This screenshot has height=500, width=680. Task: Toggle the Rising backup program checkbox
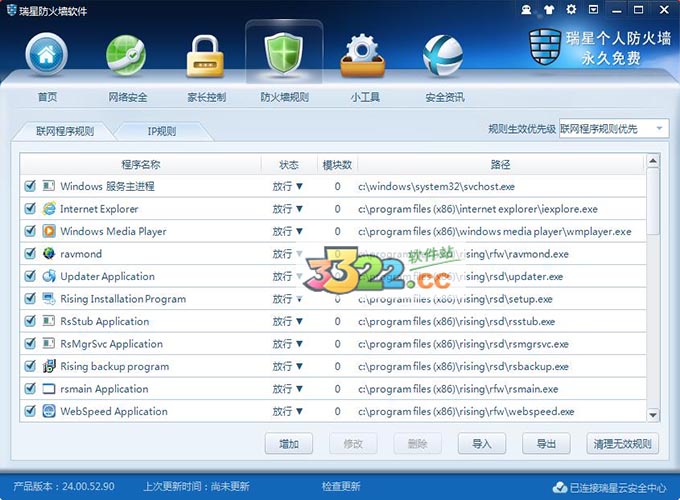[x=30, y=366]
